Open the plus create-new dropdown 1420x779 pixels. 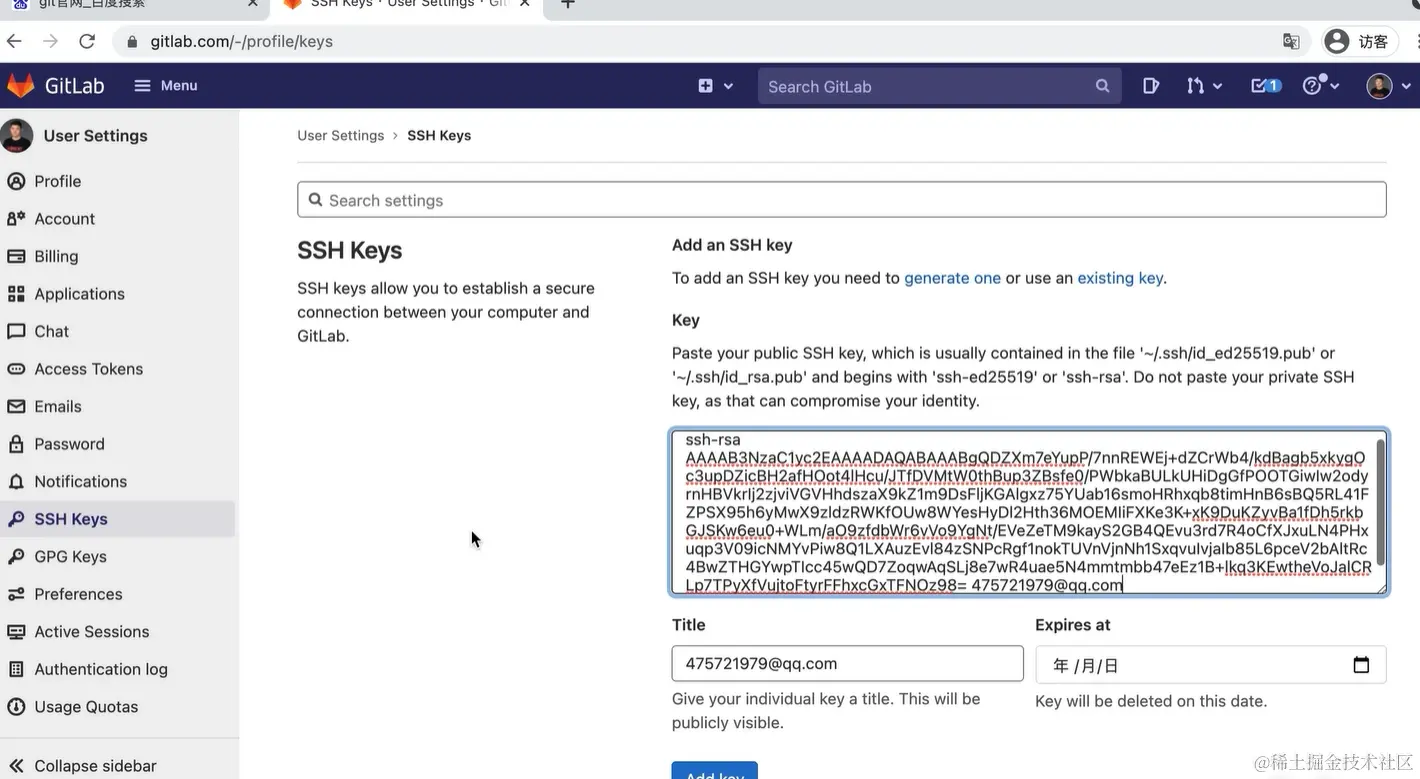pyautogui.click(x=716, y=86)
